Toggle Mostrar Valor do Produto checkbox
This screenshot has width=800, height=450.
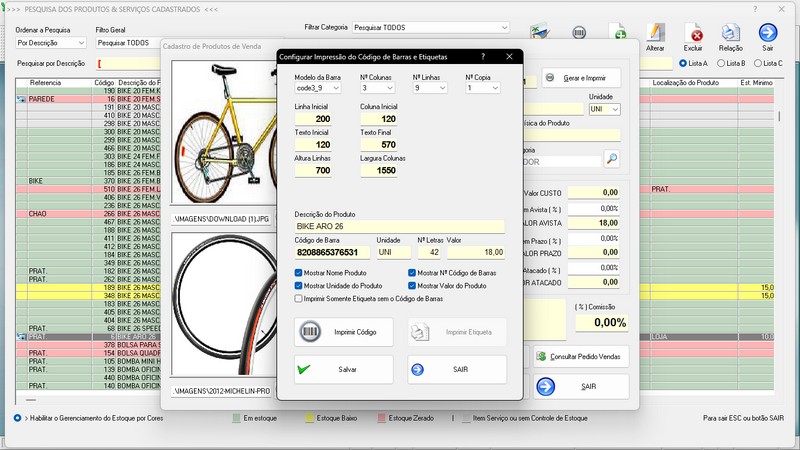tap(412, 286)
